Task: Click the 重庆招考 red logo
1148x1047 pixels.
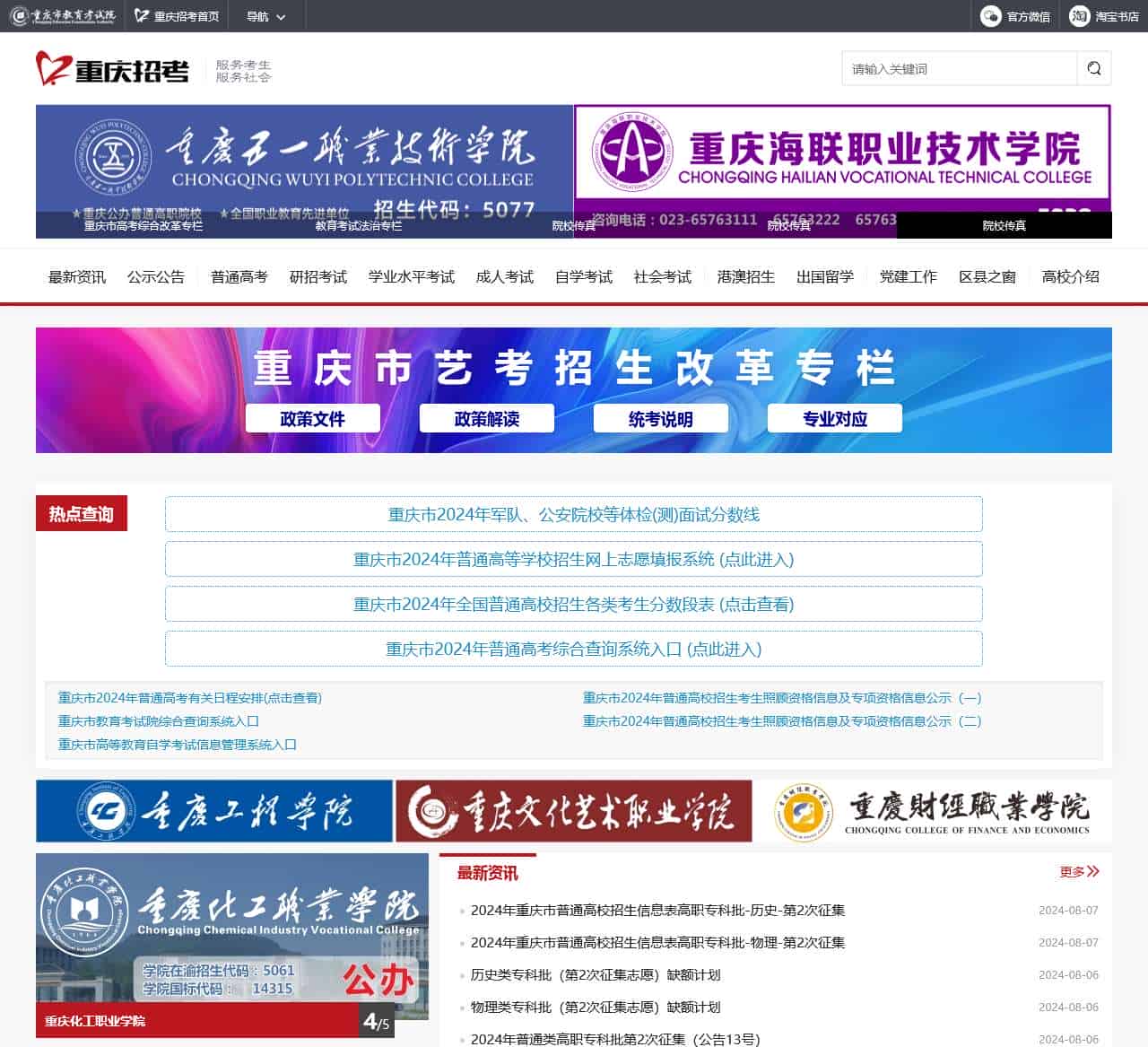Action: click(112, 69)
